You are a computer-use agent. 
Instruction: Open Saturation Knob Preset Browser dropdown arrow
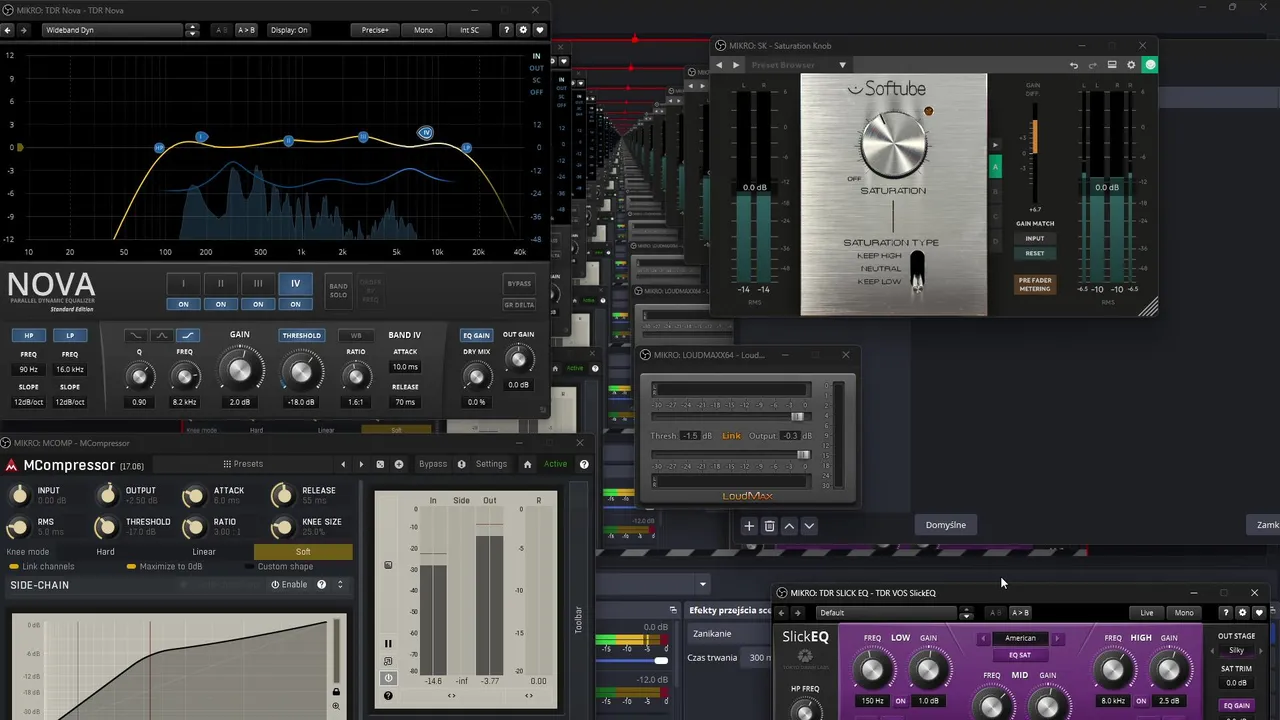(842, 65)
